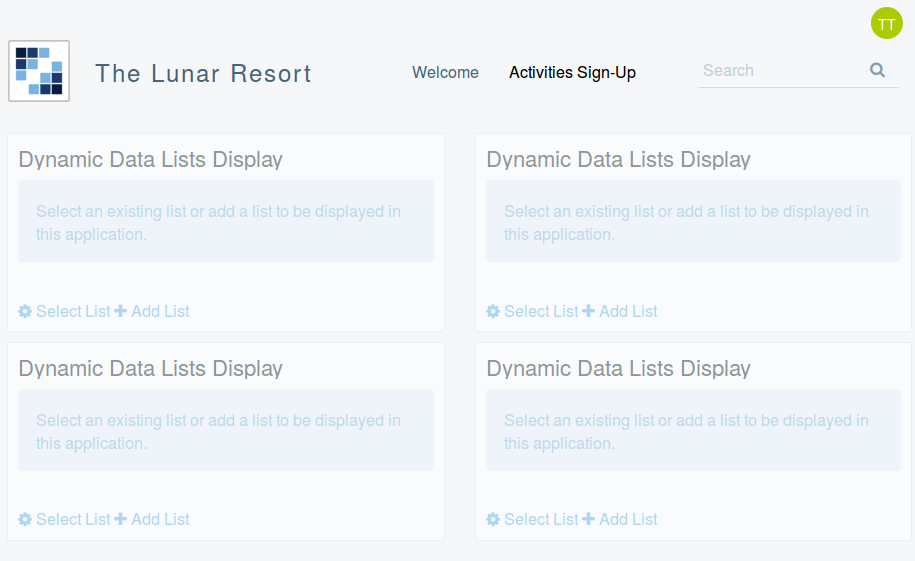This screenshot has width=915, height=561.
Task: Click top-left Dynamic Data Lists Display title
Action: point(151,159)
